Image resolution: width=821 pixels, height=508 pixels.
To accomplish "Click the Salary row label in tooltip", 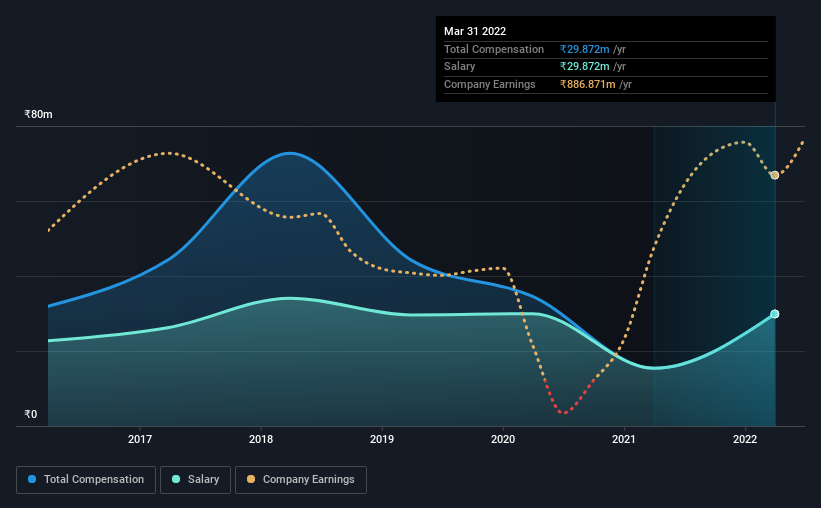I will point(460,67).
